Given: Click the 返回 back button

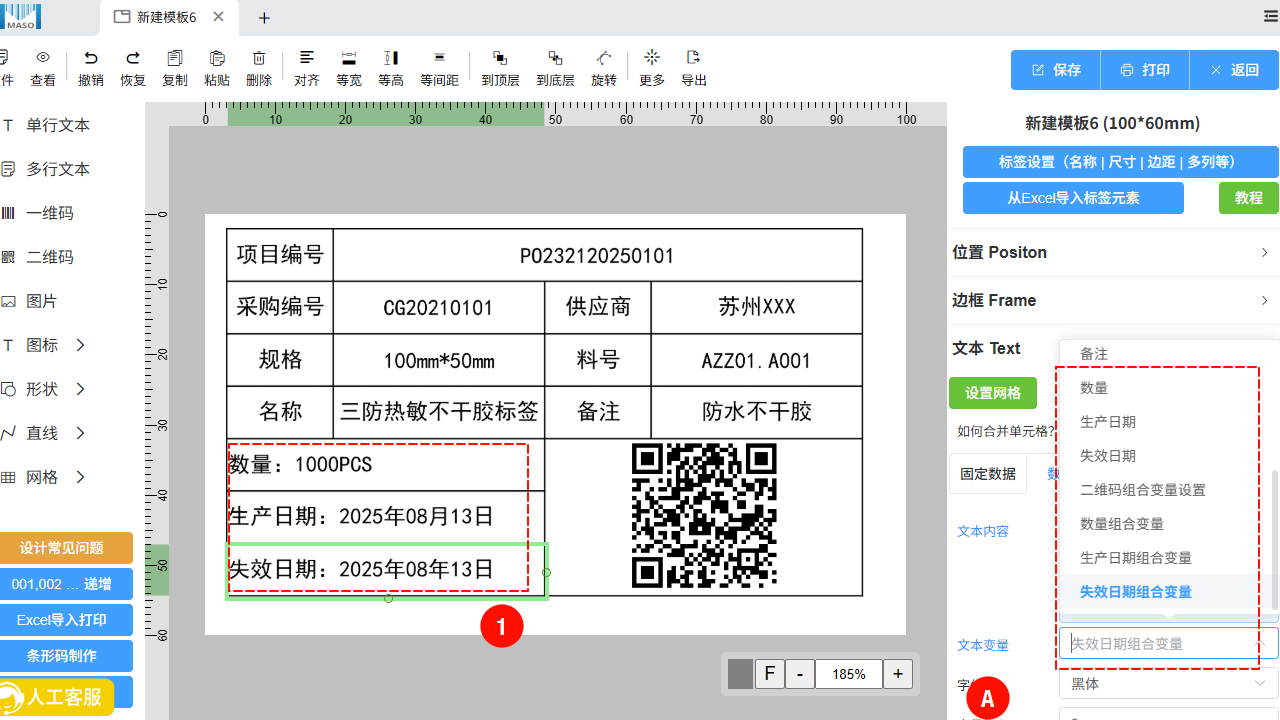Looking at the screenshot, I should pos(1234,70).
